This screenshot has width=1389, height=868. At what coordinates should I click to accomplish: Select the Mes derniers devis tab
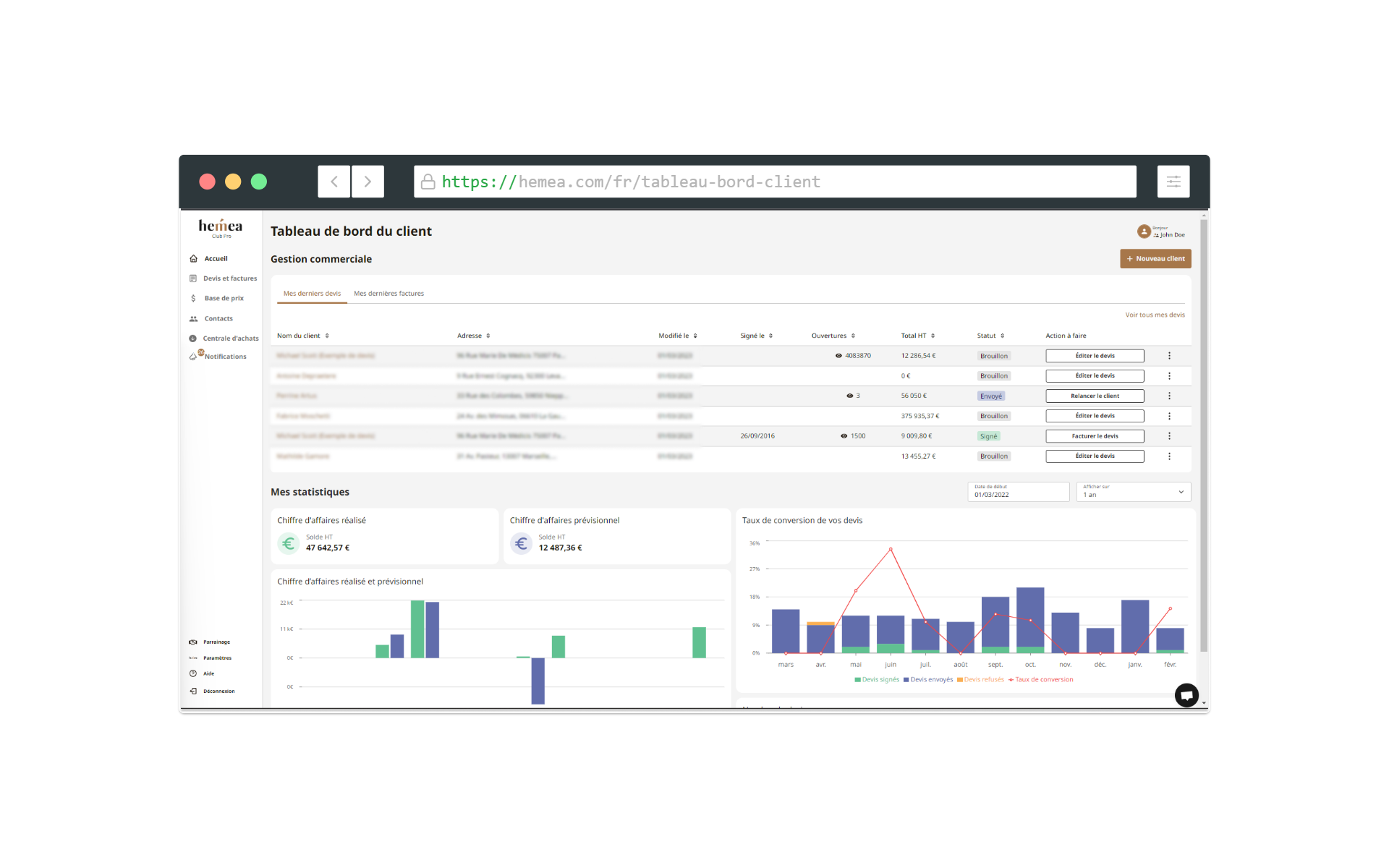coord(312,294)
